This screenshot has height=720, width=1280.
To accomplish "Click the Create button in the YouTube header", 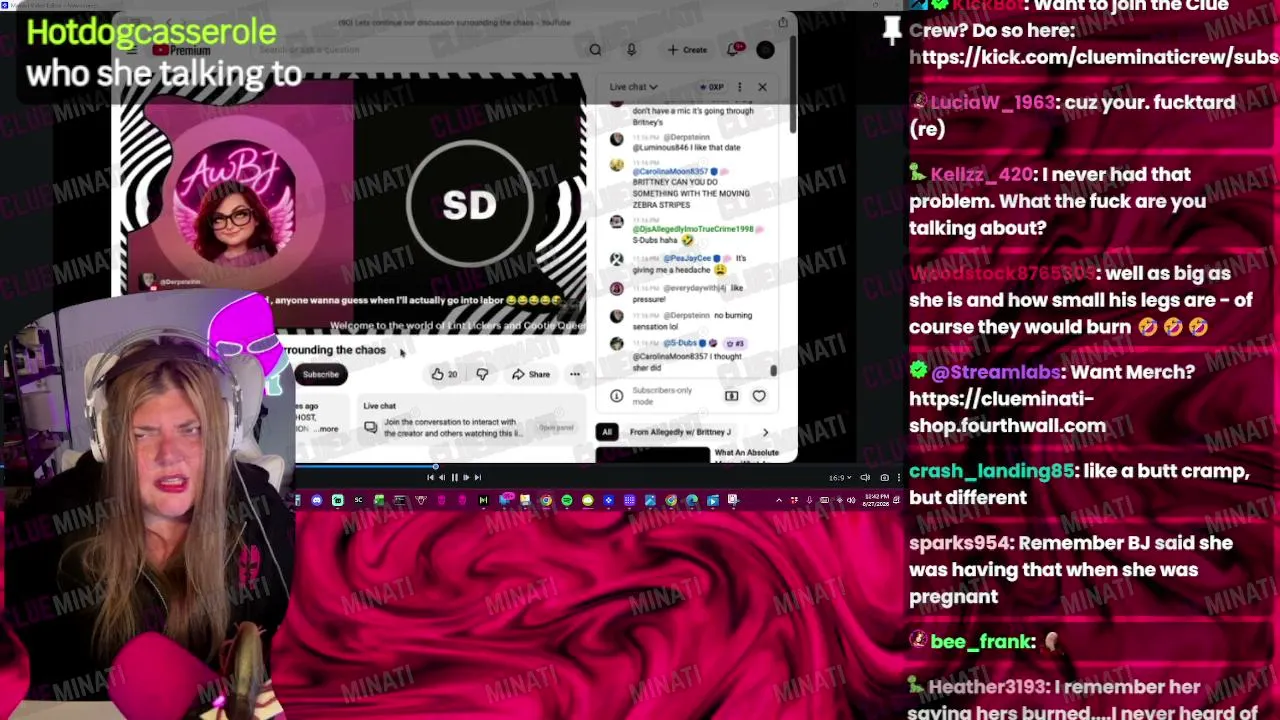I will pyautogui.click(x=687, y=50).
